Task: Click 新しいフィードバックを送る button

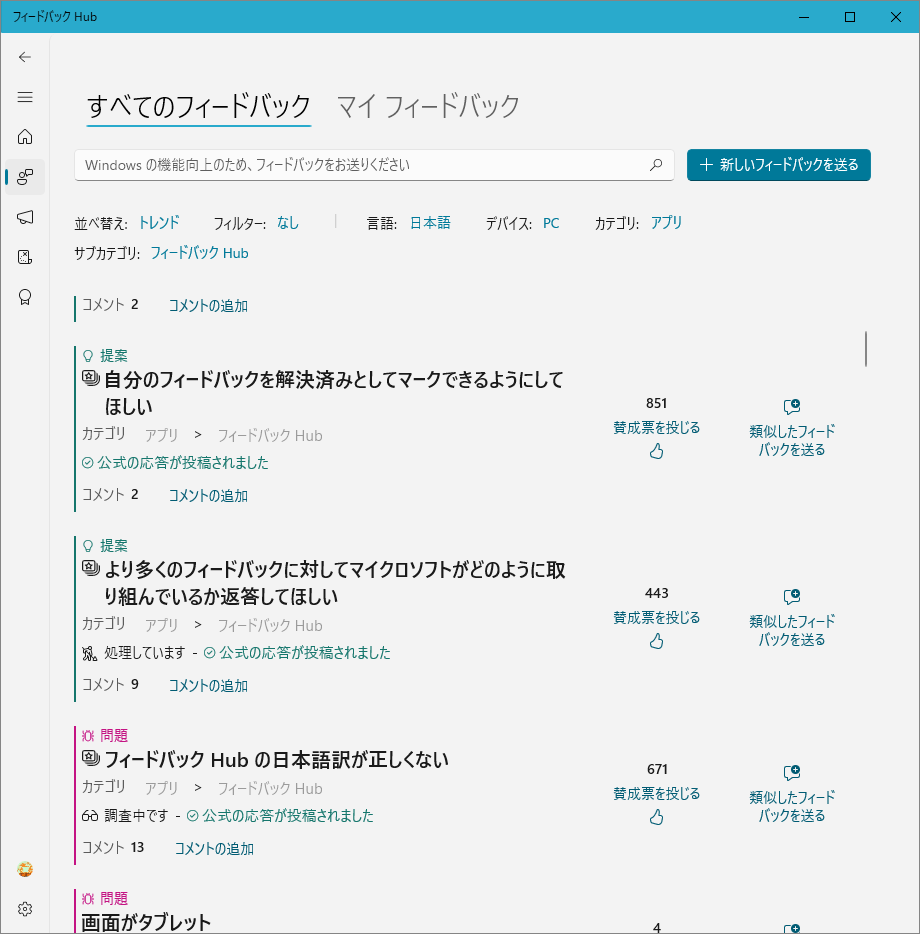Action: coord(779,165)
